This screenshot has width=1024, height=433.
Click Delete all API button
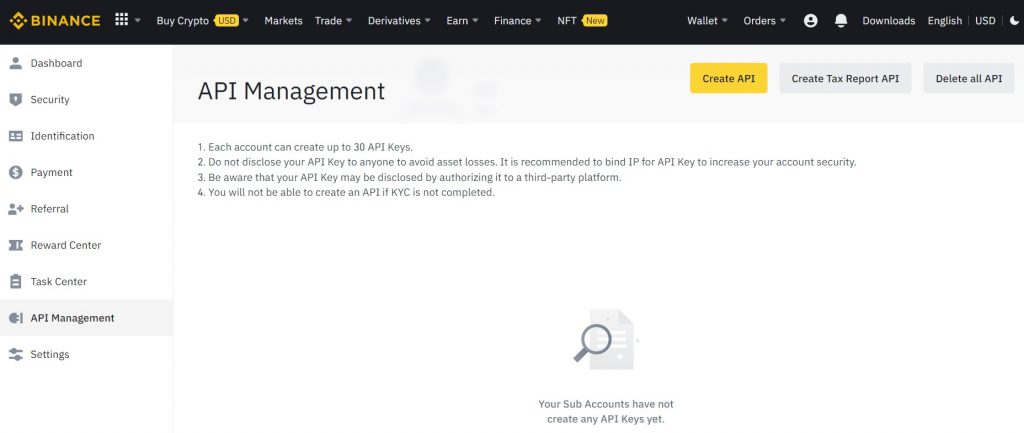(x=968, y=78)
